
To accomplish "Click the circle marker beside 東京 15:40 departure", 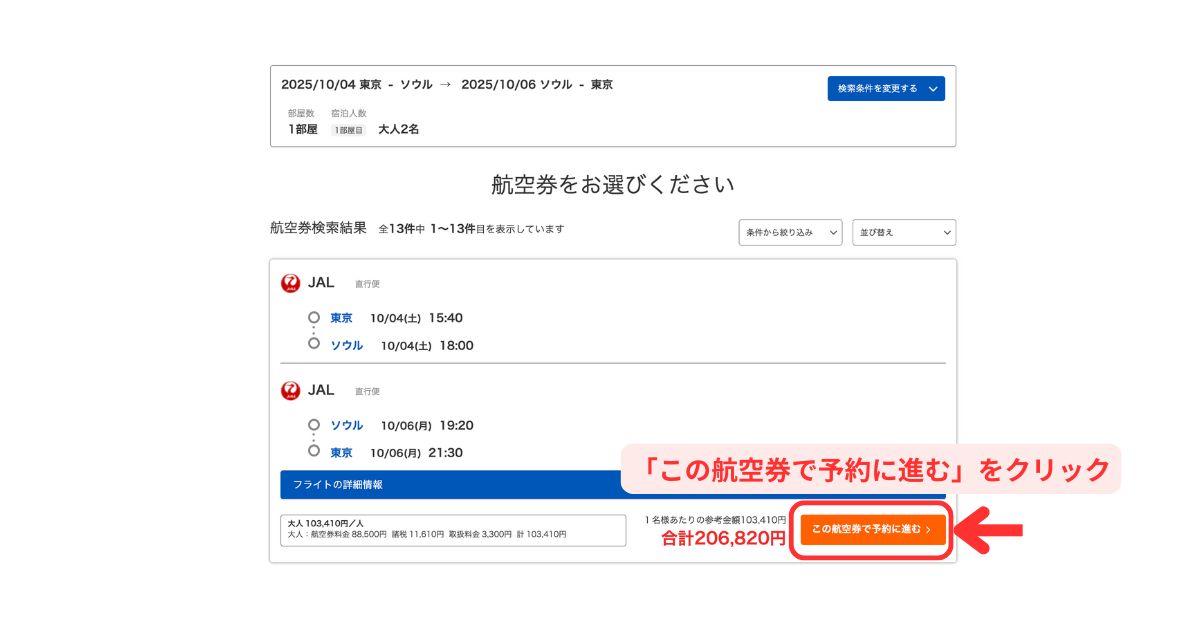I will [314, 318].
